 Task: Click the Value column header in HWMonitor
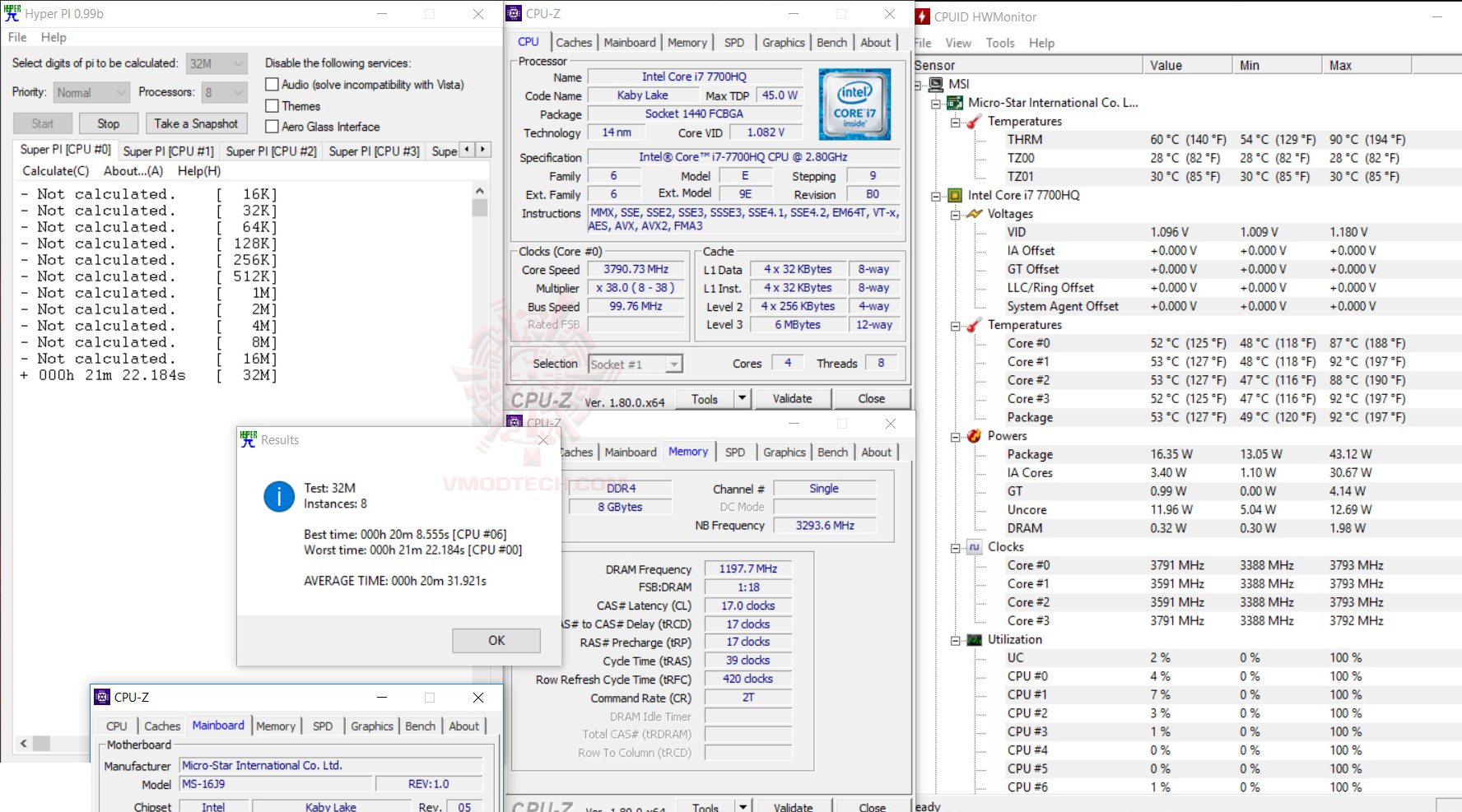tap(1187, 65)
